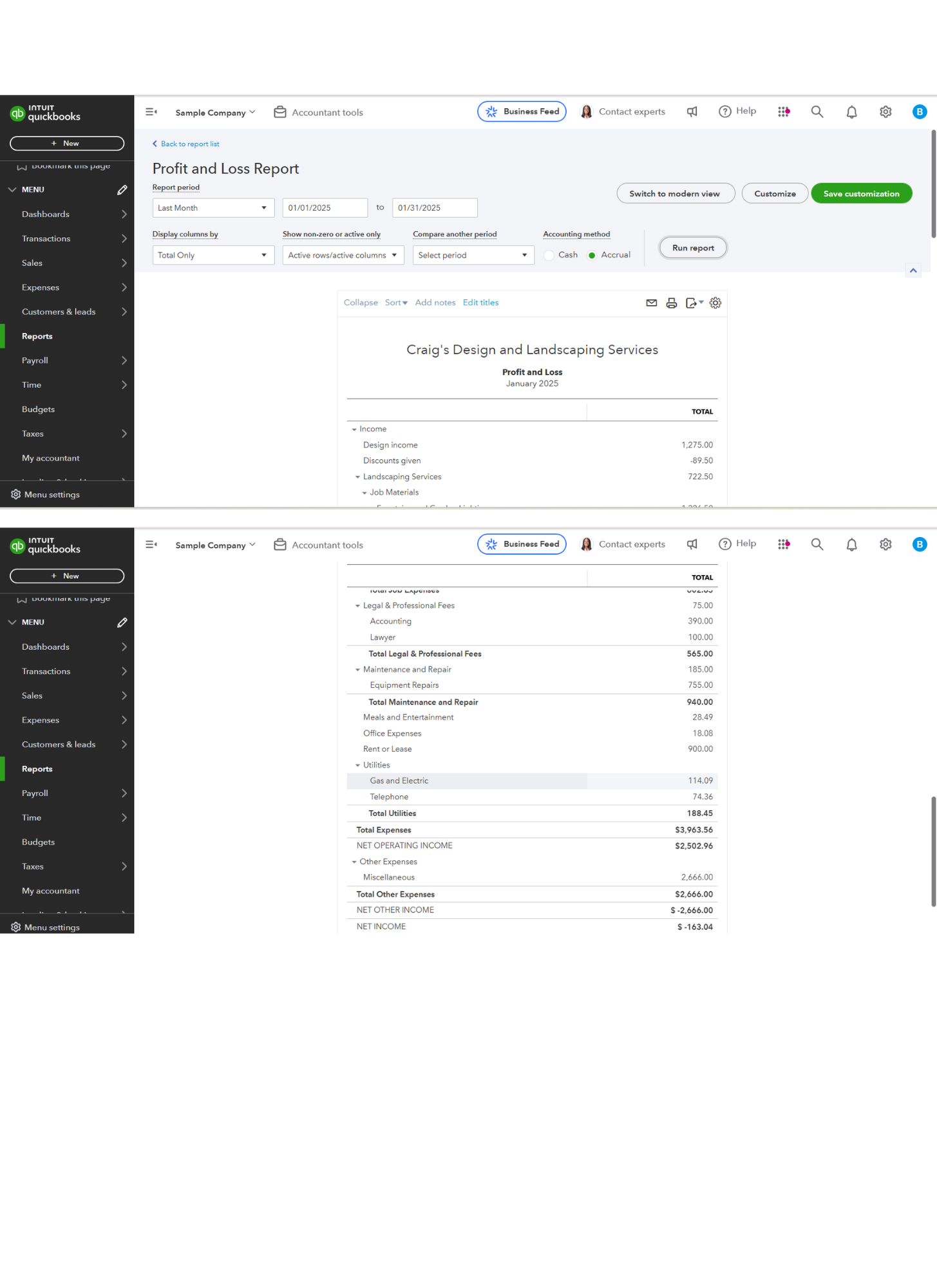Image resolution: width=937 pixels, height=1288 pixels.
Task: Open export report icon dropdown
Action: (694, 303)
